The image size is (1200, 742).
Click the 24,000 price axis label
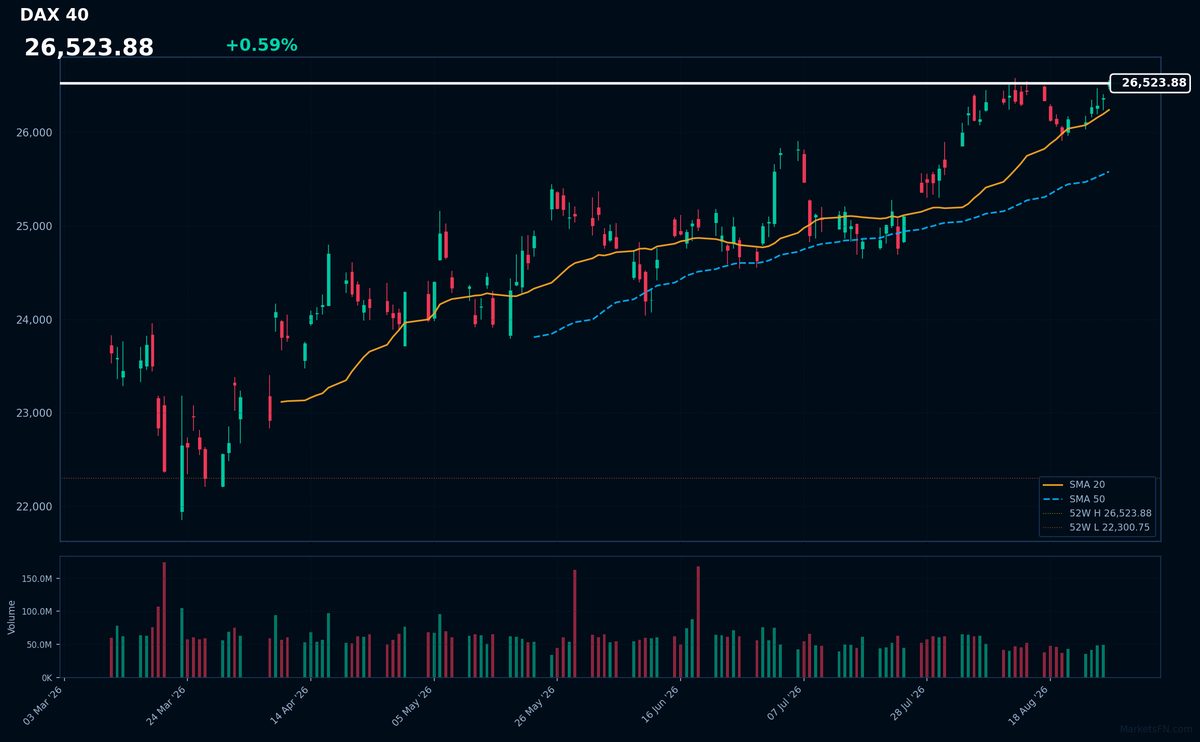(35, 320)
